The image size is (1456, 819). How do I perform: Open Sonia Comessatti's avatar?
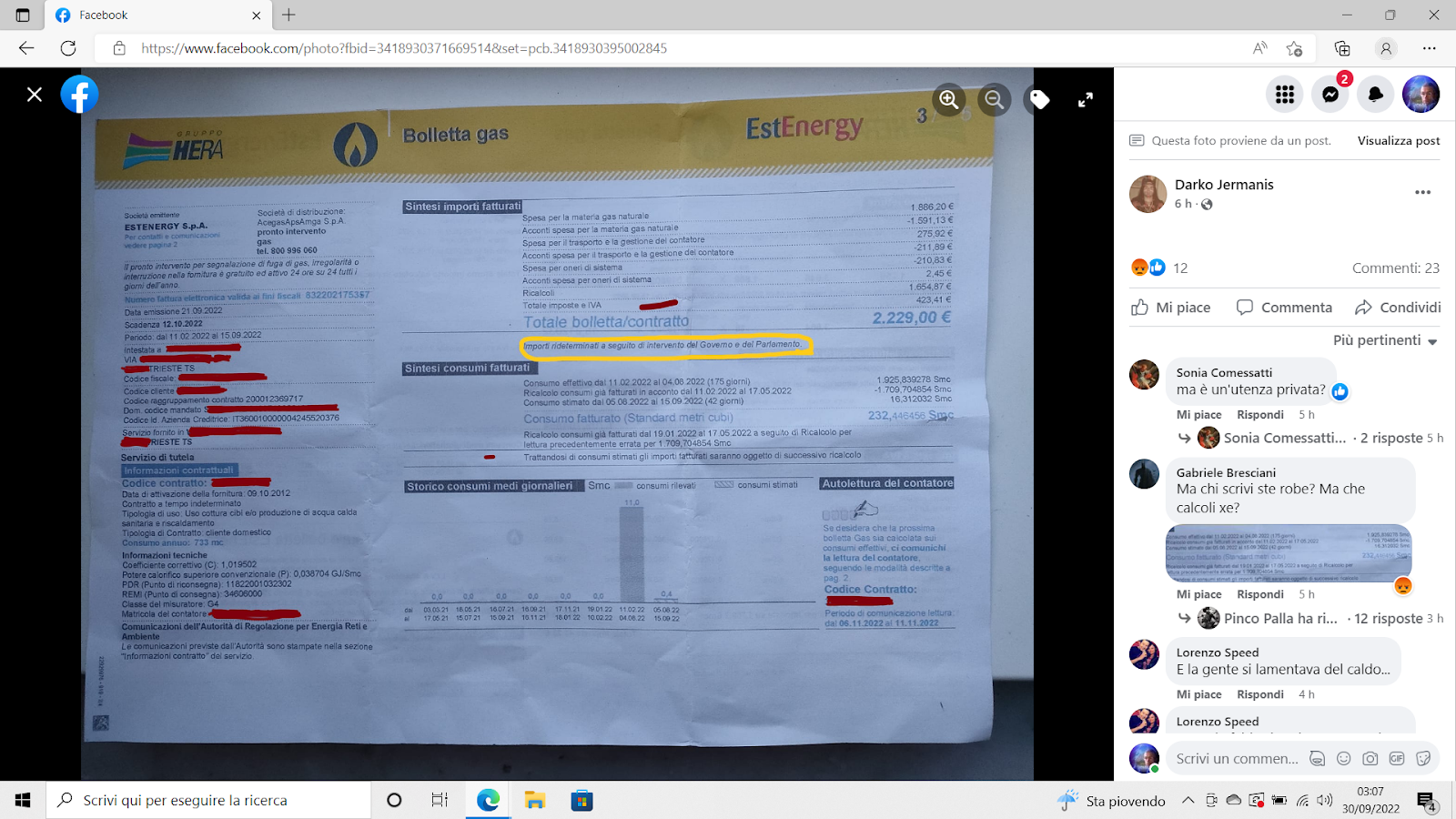pyautogui.click(x=1145, y=375)
